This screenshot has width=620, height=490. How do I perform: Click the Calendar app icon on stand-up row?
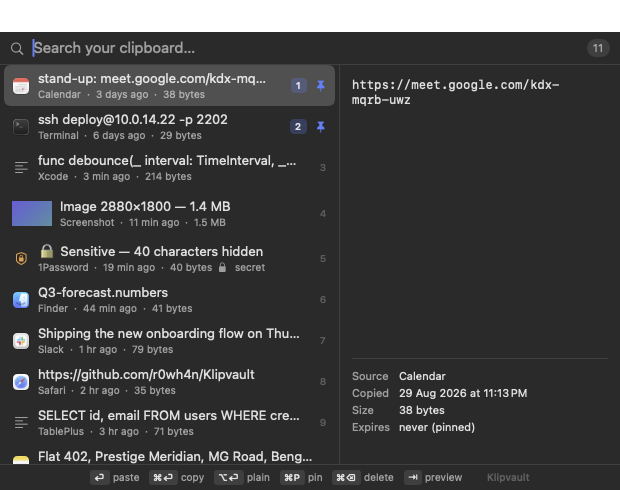[x=21, y=86]
